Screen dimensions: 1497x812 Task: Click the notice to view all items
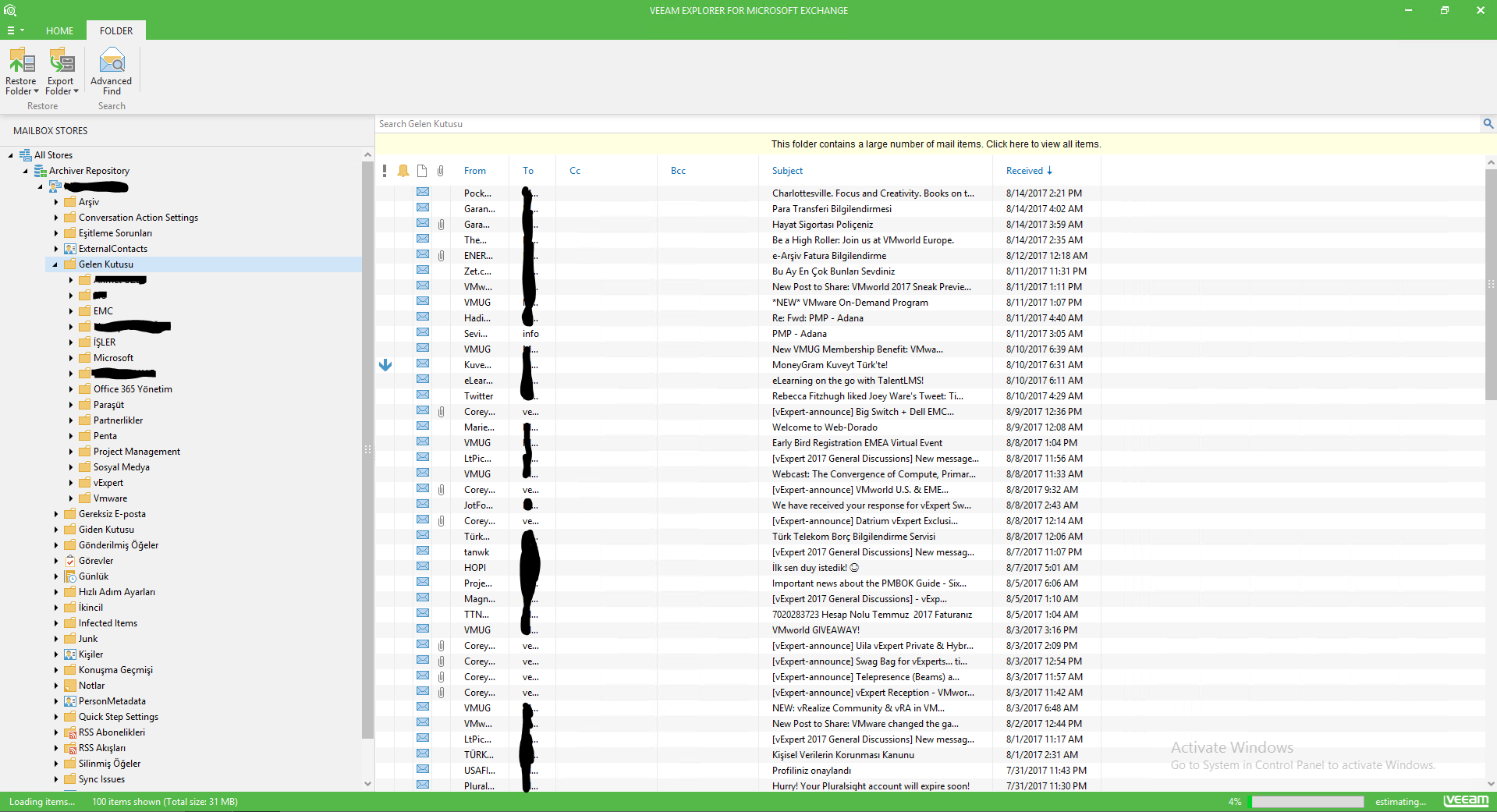coord(935,144)
